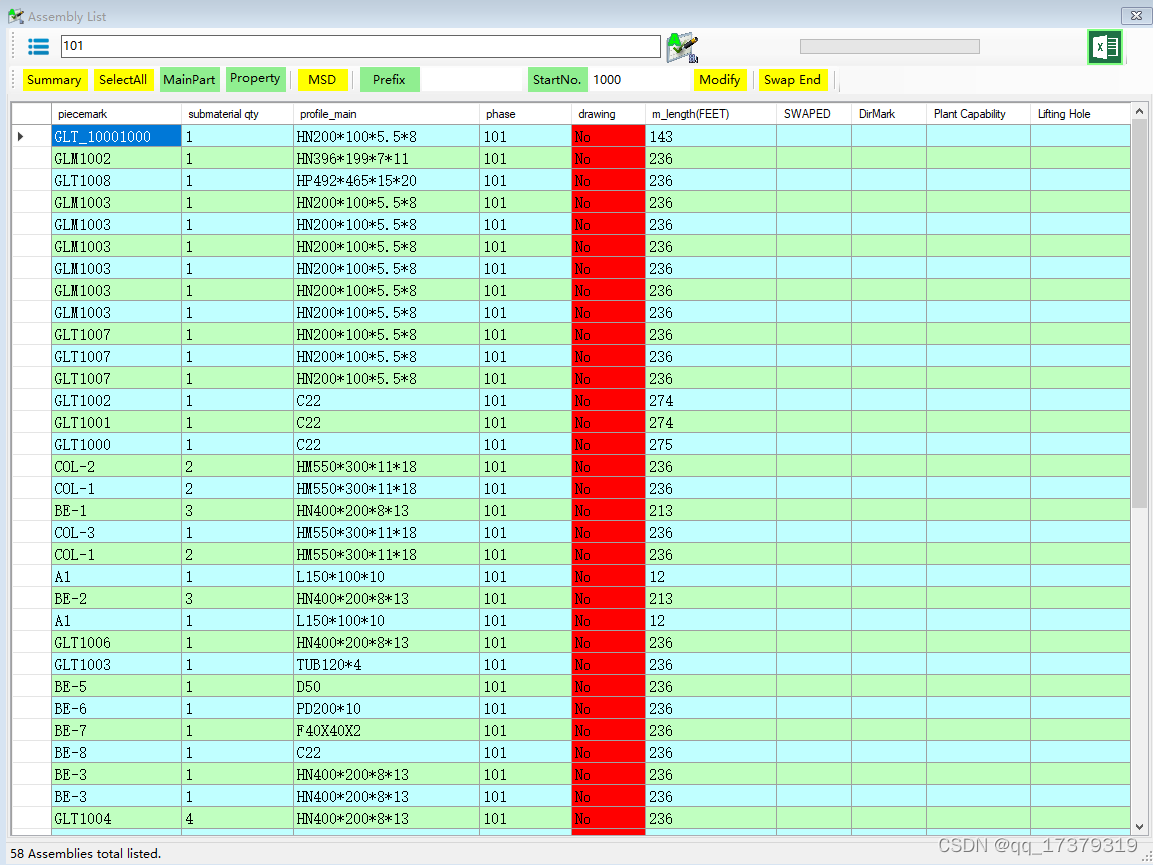Click the Summary button
Screen dimensions: 1153x865
tap(54, 79)
